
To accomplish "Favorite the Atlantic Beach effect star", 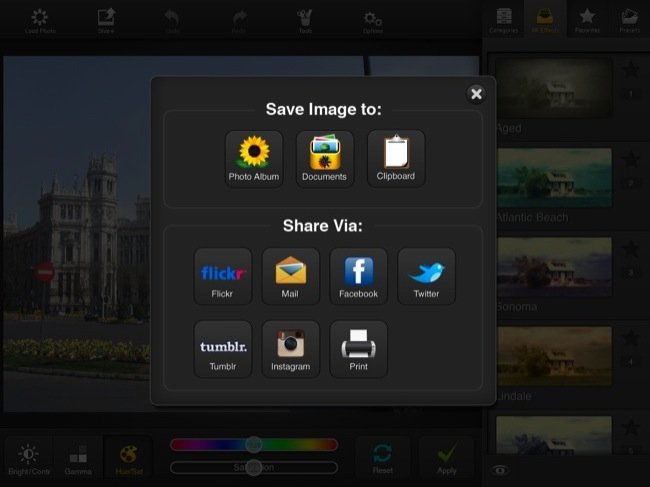I will click(x=631, y=160).
